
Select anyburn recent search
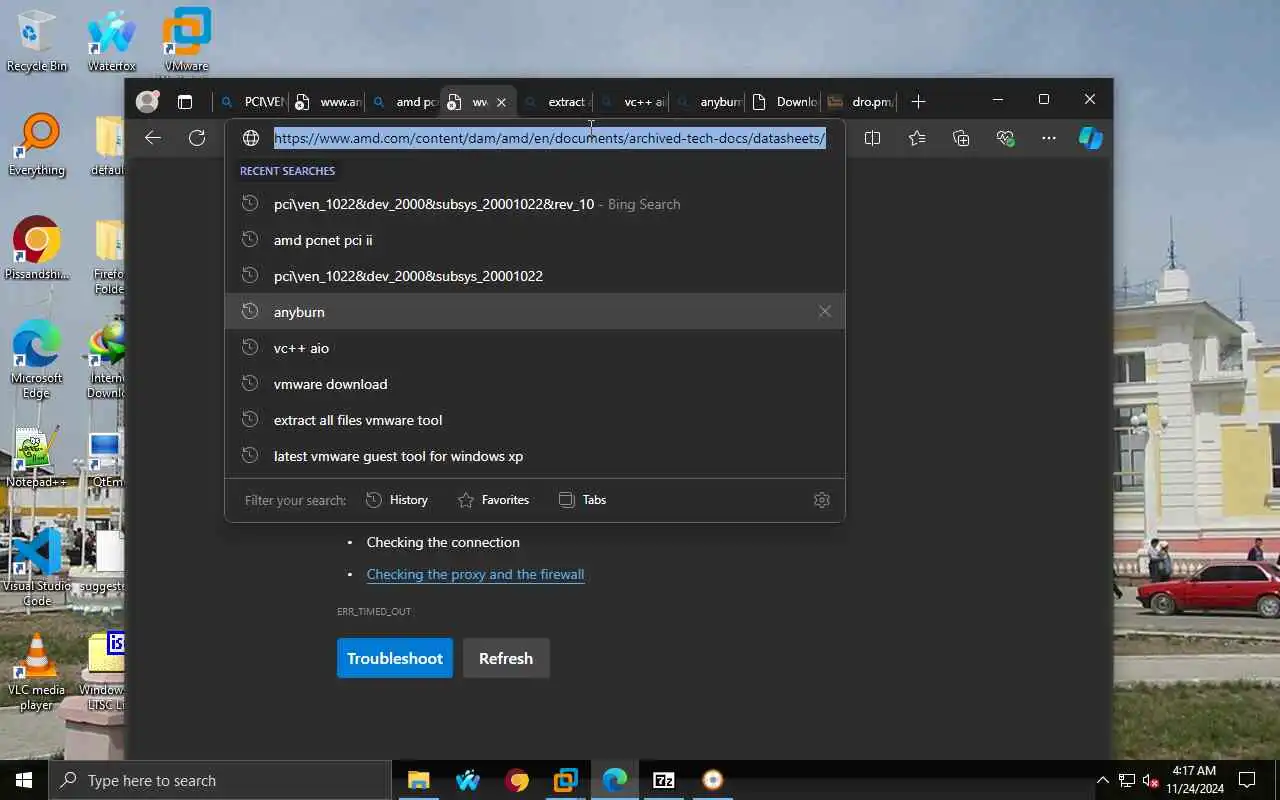pos(535,312)
